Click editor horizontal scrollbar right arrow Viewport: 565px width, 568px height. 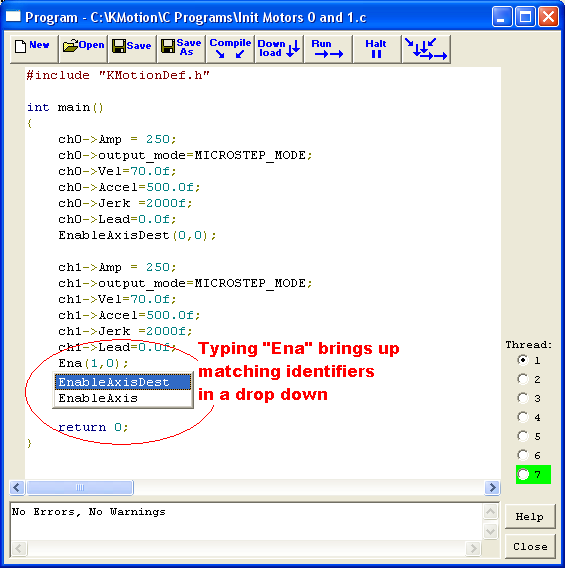(493, 488)
